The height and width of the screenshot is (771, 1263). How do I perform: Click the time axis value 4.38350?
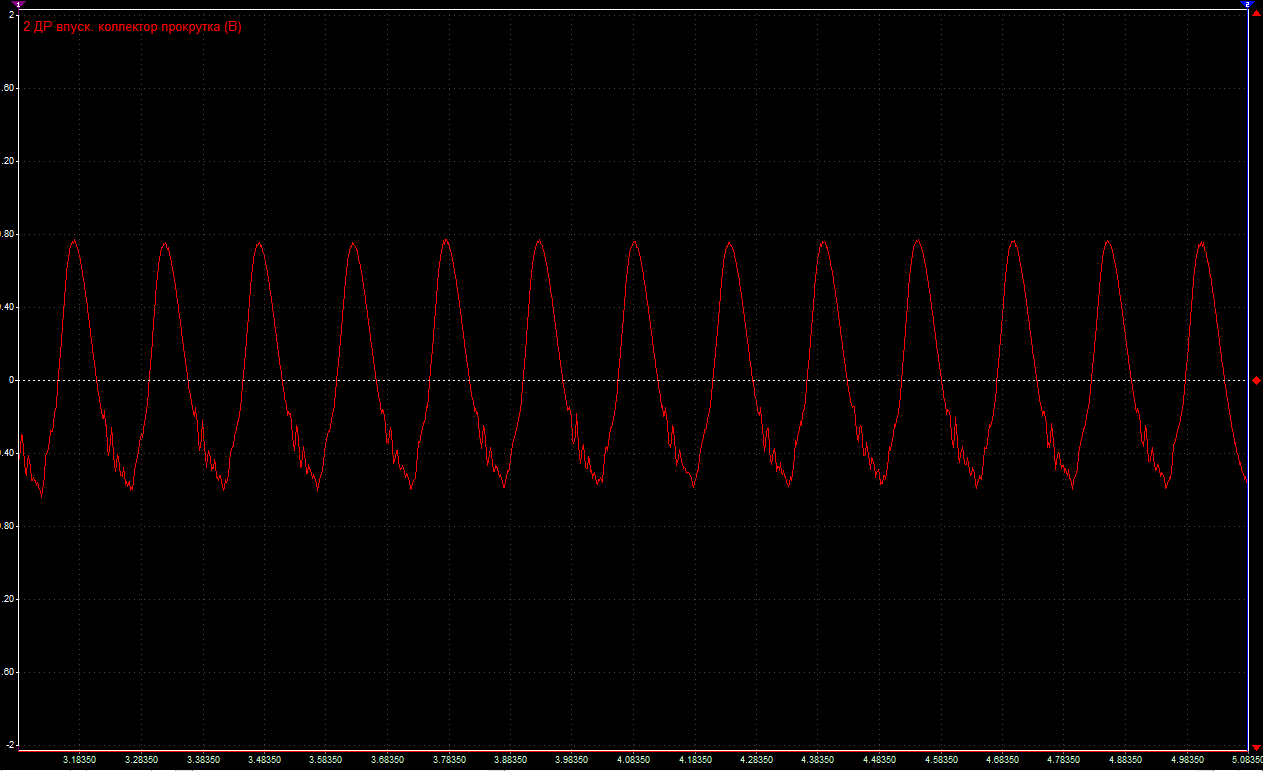(817, 760)
